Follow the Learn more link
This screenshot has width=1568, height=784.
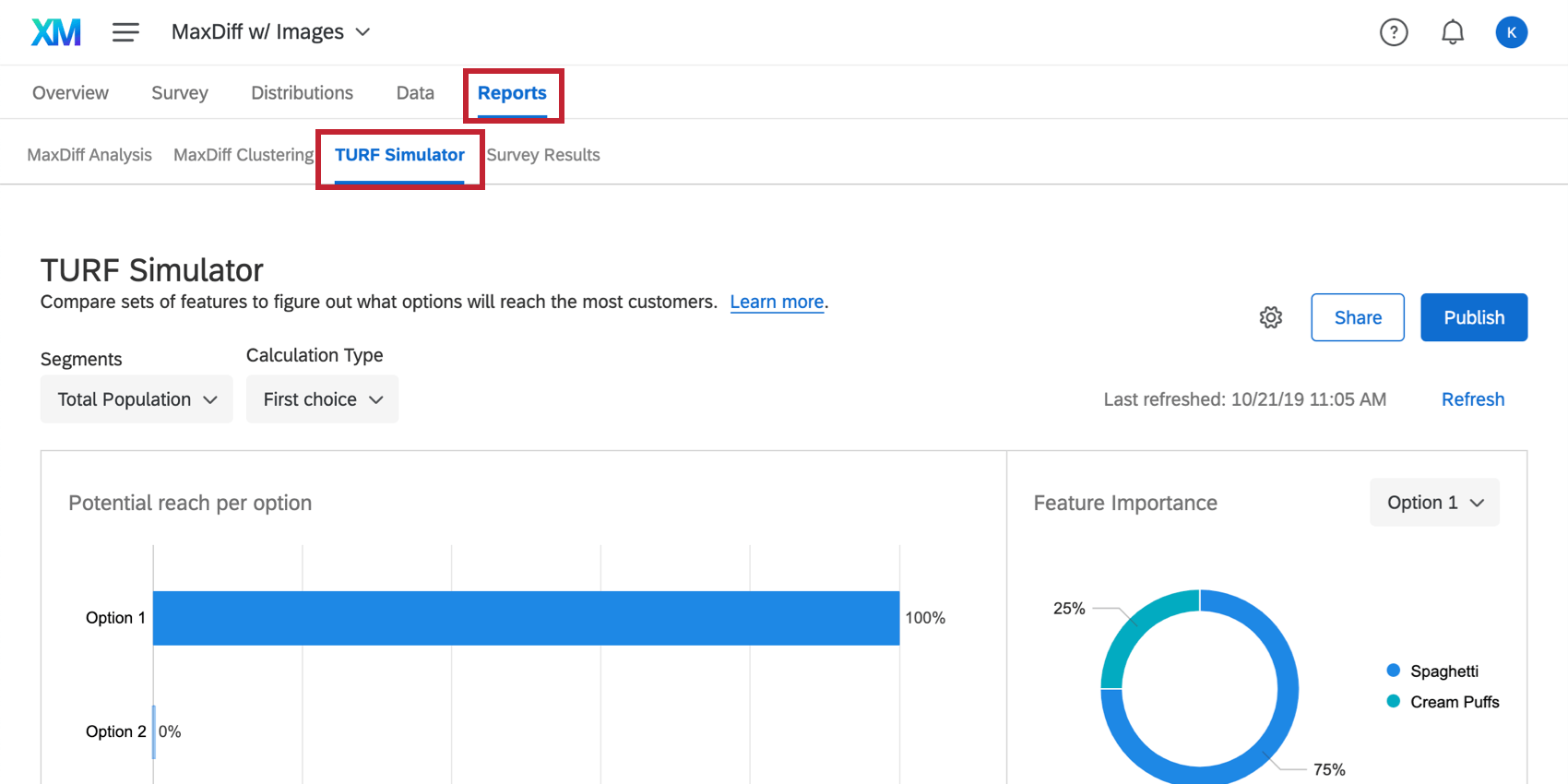[x=777, y=302]
